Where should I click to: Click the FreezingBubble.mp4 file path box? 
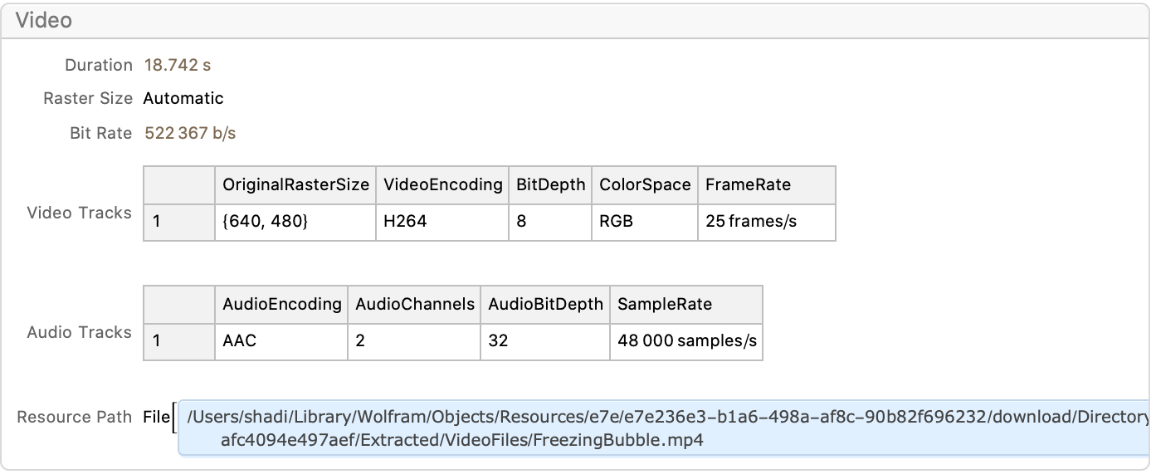coord(660,427)
